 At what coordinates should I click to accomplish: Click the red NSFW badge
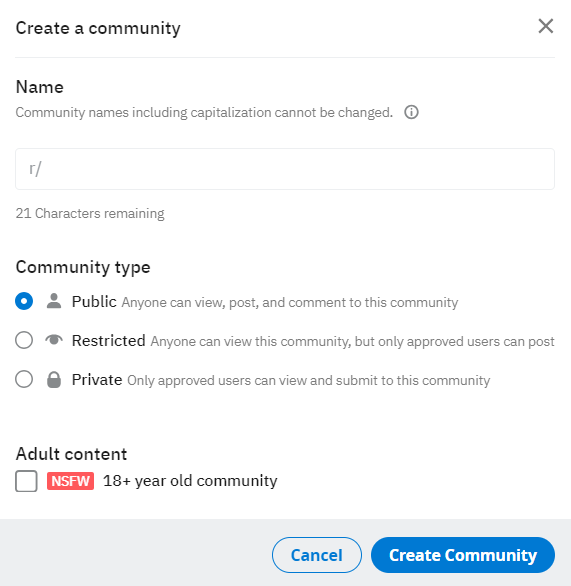70,481
